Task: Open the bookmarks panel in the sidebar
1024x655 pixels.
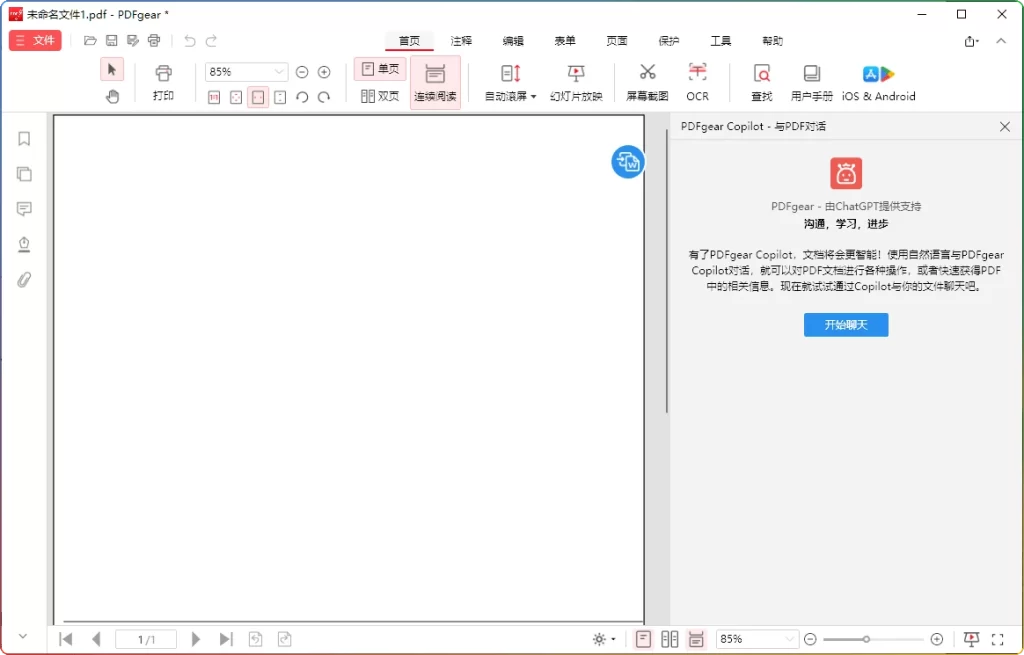Action: [24, 139]
